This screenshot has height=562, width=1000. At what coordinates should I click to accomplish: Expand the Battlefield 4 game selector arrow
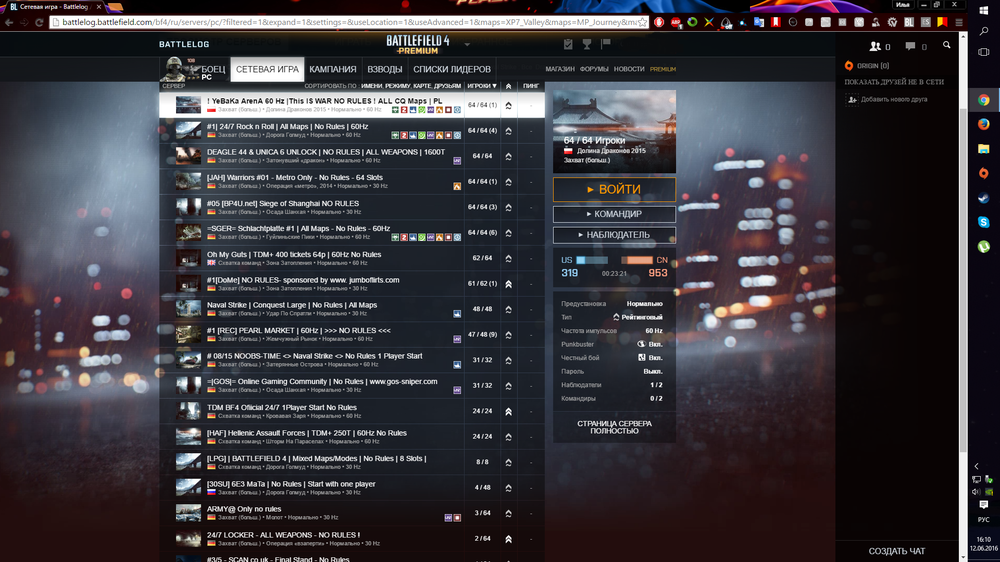[x=467, y=45]
